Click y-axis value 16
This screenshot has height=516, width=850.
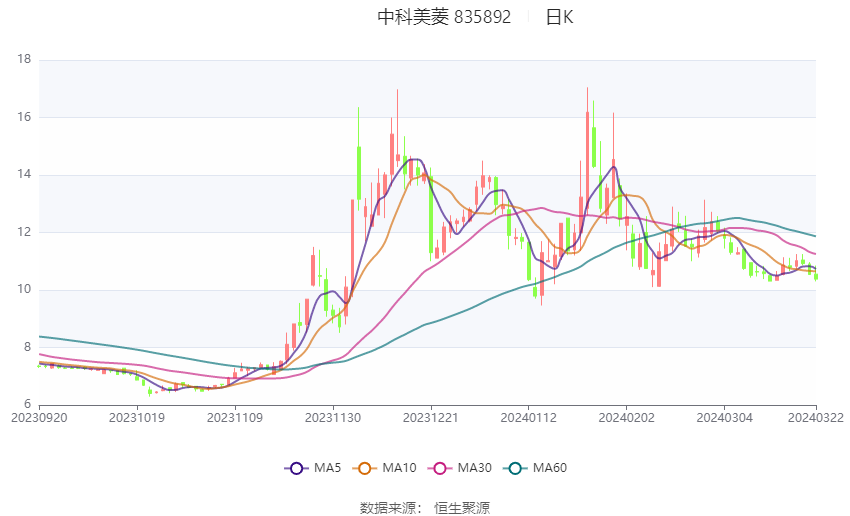click(x=24, y=117)
